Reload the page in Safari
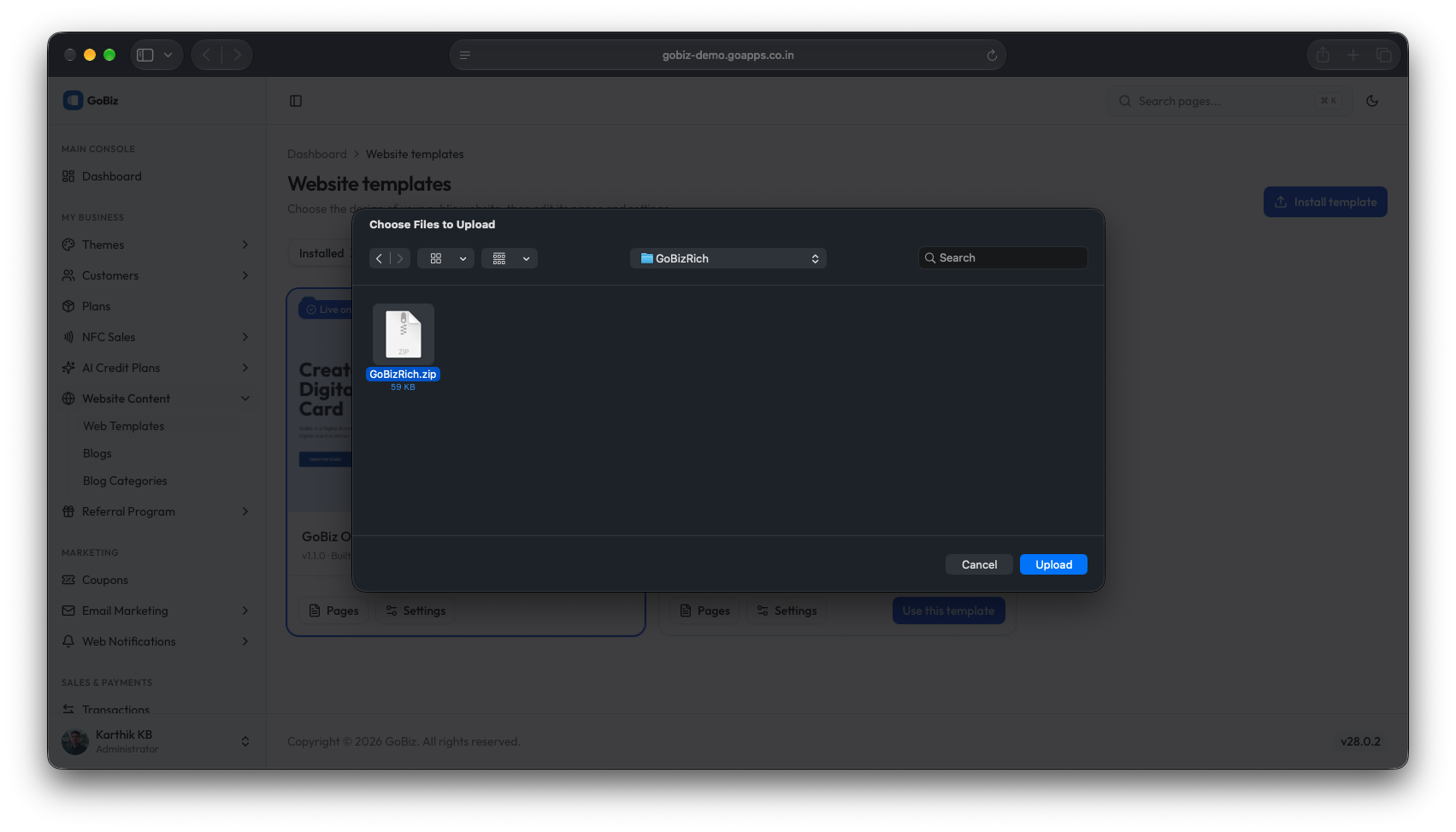 pyautogui.click(x=992, y=55)
